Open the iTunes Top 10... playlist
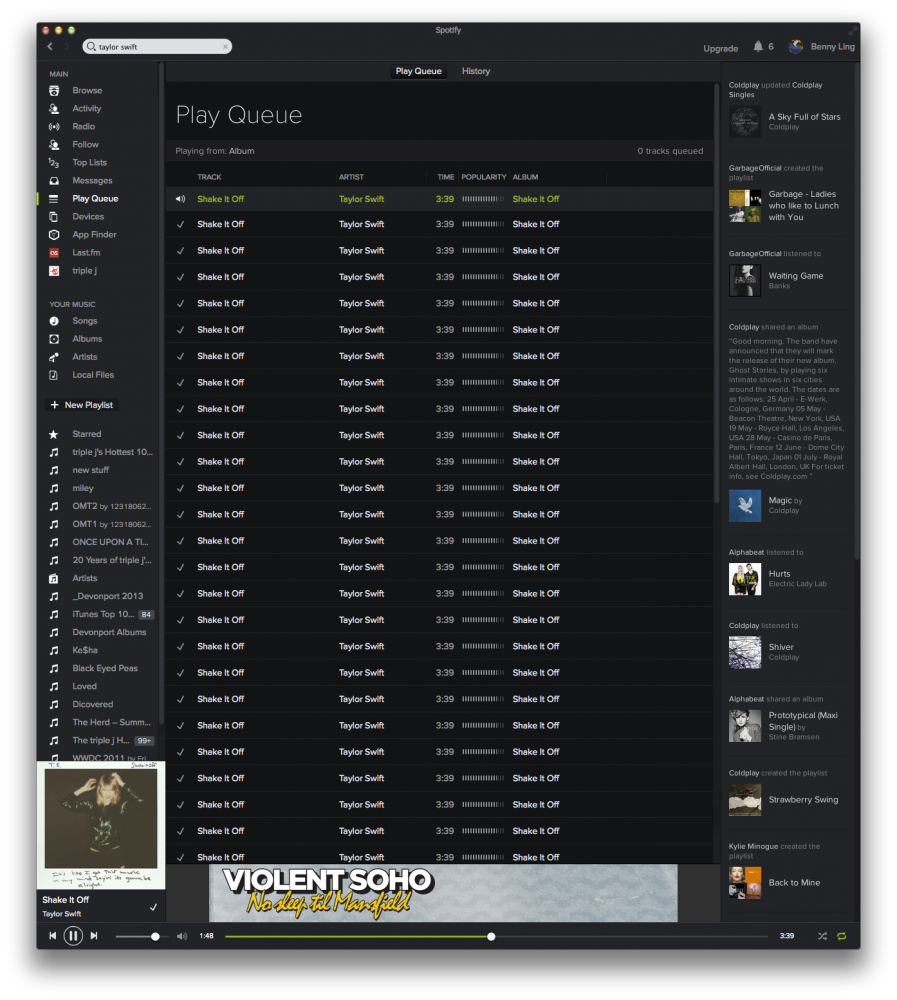The image size is (897, 1000). [103, 614]
